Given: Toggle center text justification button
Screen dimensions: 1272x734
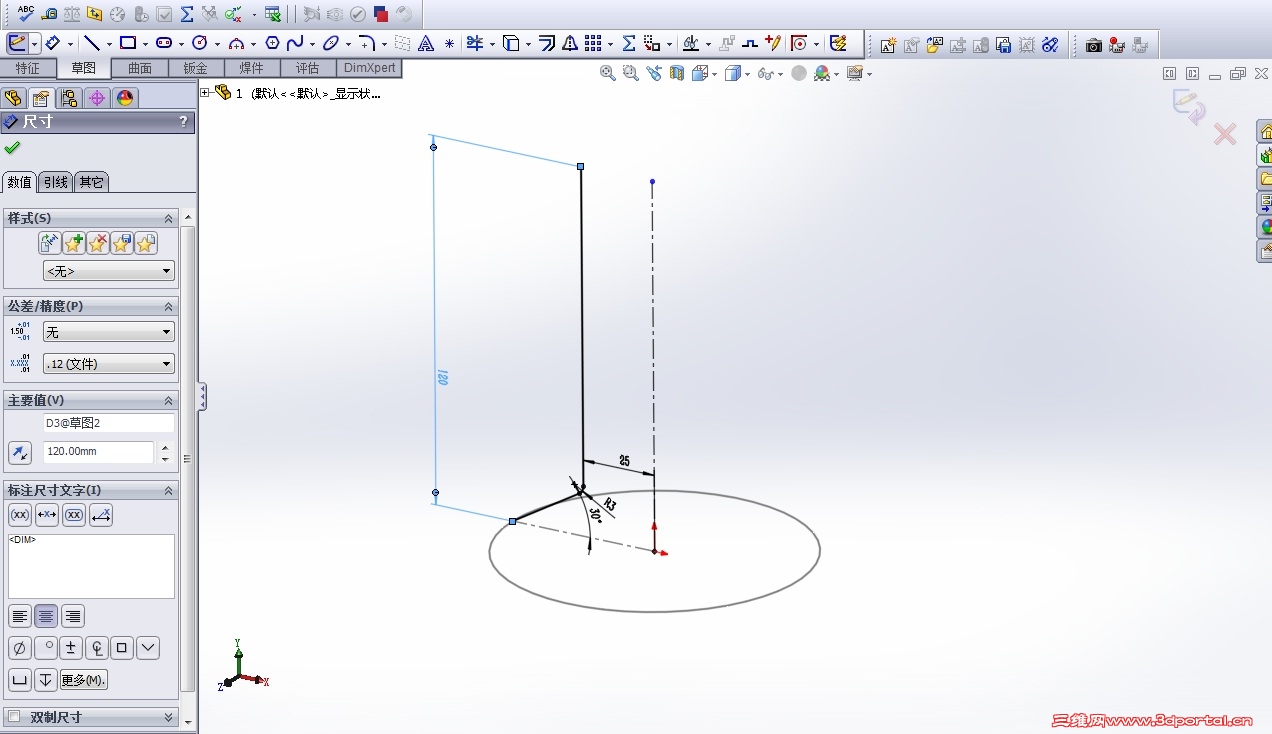Looking at the screenshot, I should click(46, 616).
